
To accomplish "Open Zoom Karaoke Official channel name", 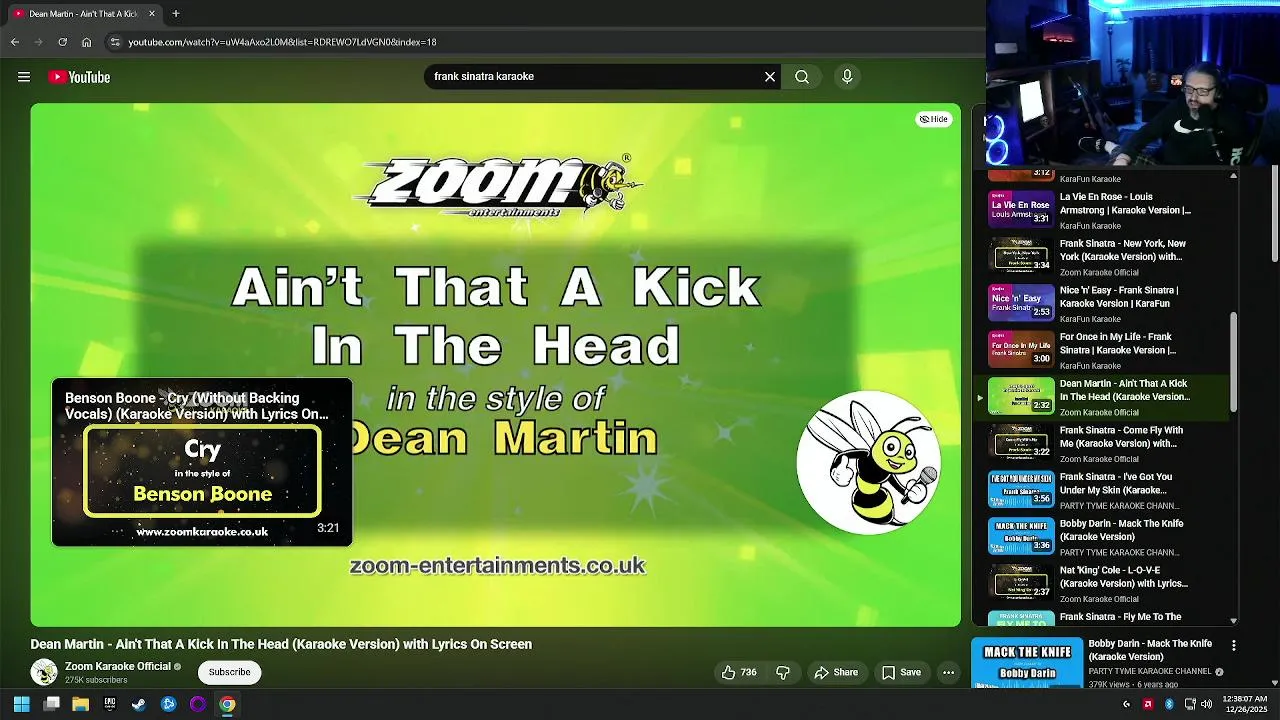I will [x=118, y=666].
